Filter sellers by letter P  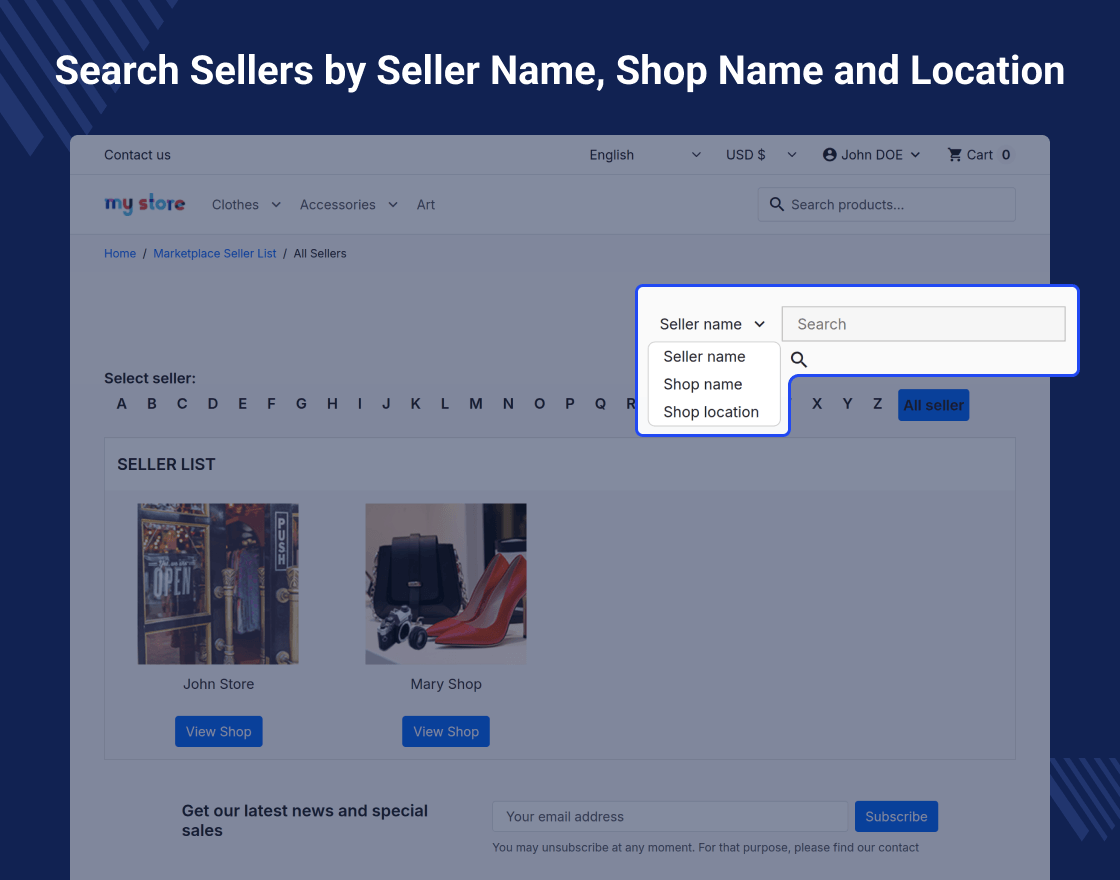pyautogui.click(x=570, y=404)
